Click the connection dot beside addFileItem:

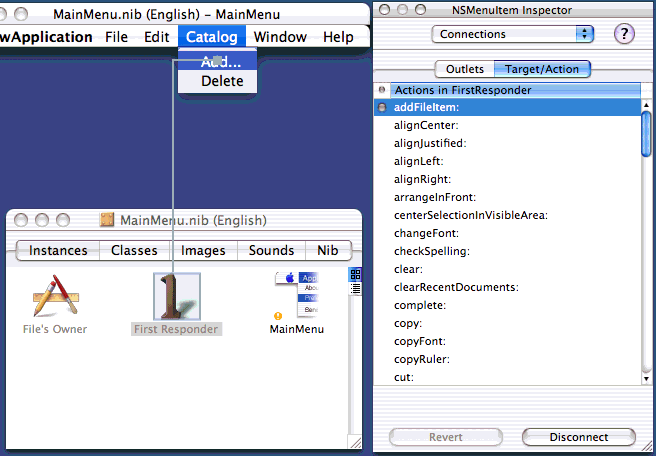381,108
